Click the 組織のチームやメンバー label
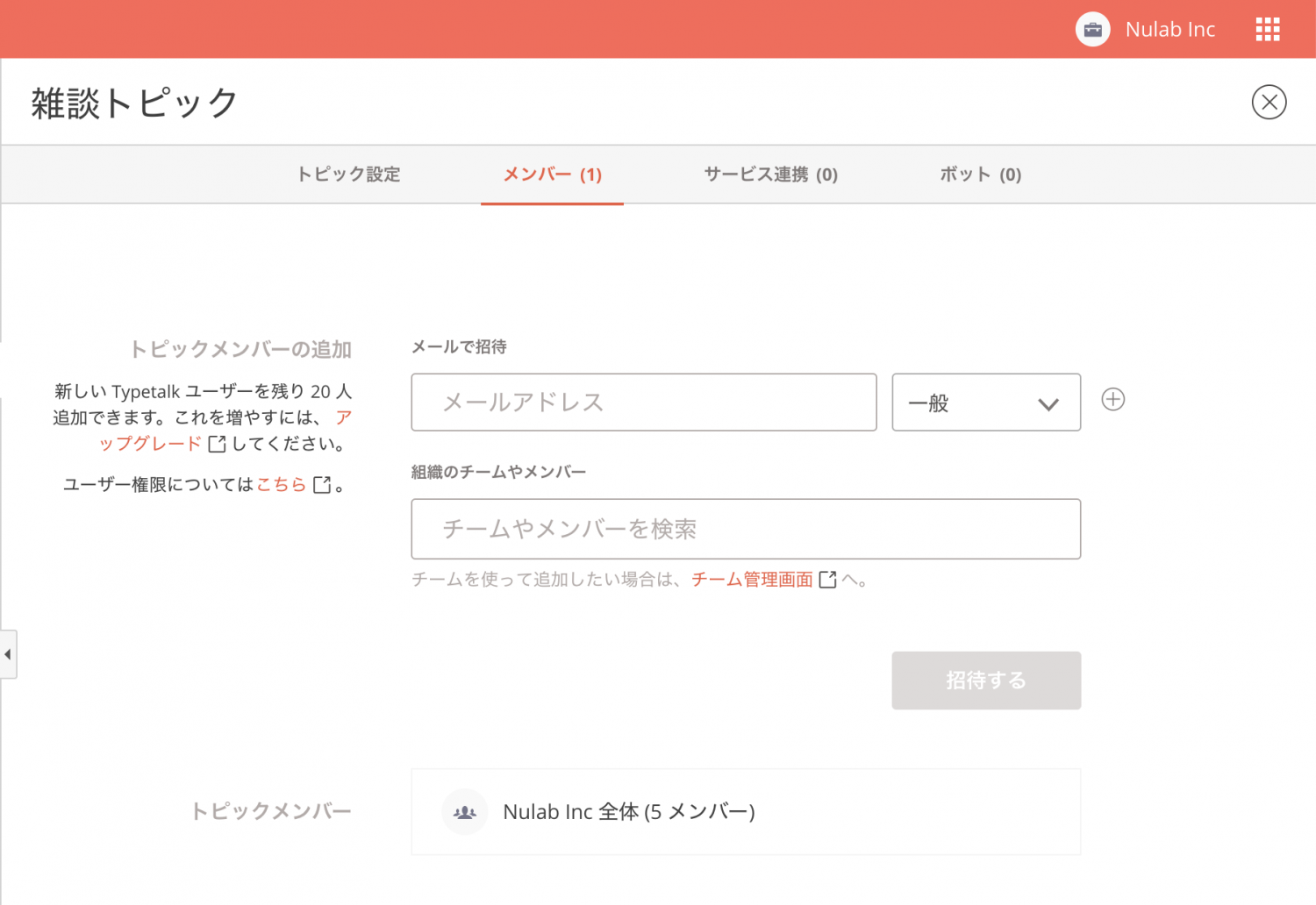Viewport: 1316px width, 905px height. (498, 473)
